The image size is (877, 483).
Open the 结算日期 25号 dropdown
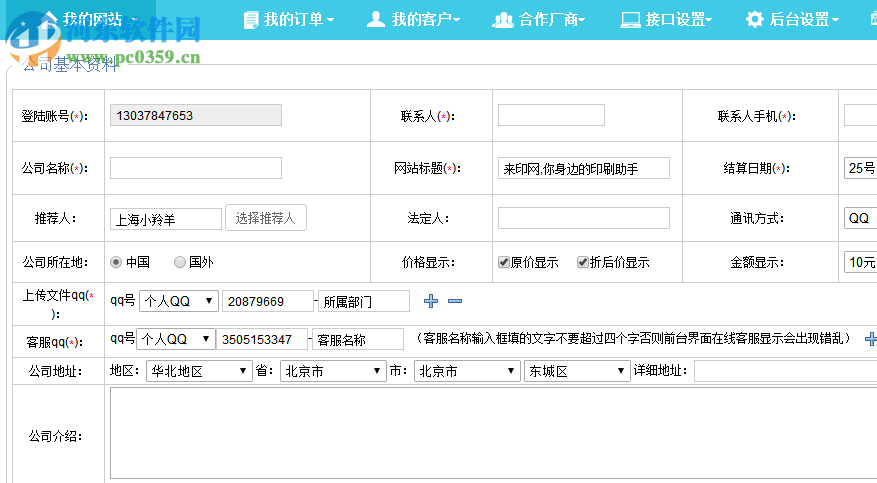[x=860, y=168]
